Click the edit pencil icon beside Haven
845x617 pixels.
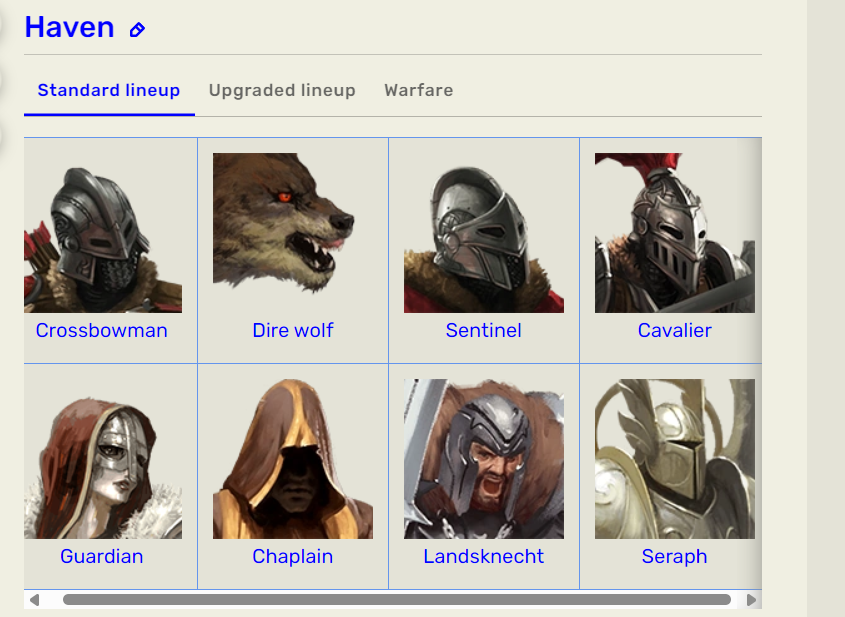(137, 30)
